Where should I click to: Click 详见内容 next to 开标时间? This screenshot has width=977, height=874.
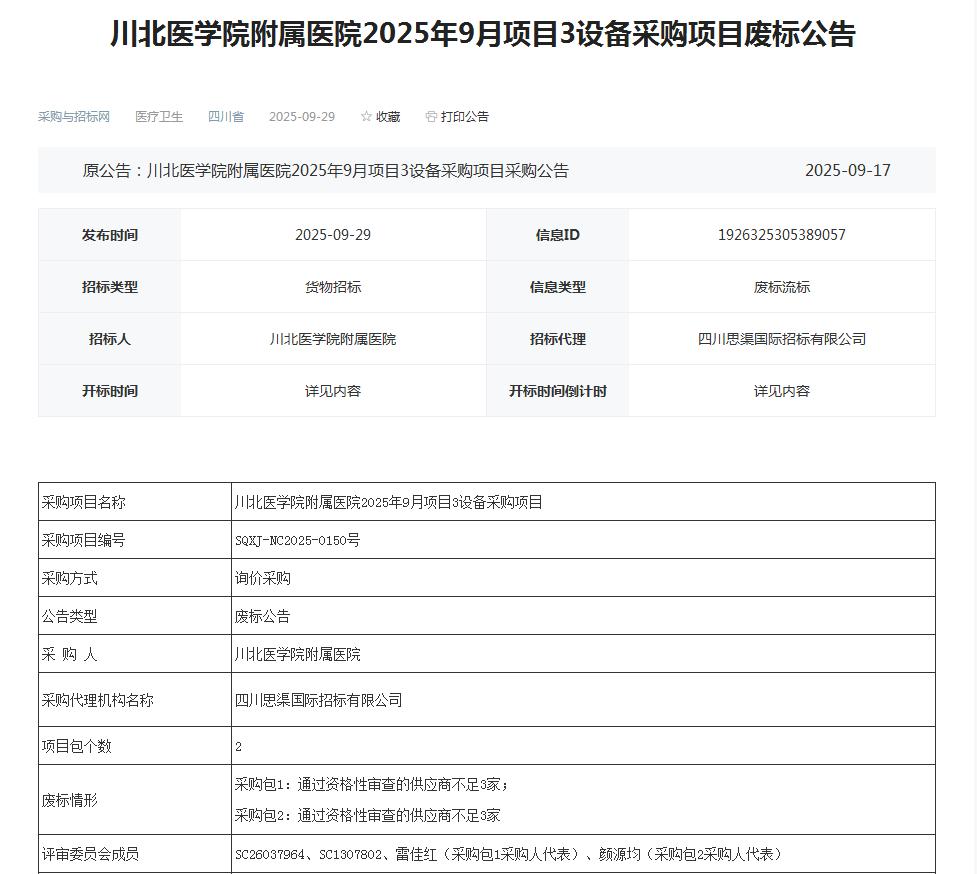click(x=332, y=391)
